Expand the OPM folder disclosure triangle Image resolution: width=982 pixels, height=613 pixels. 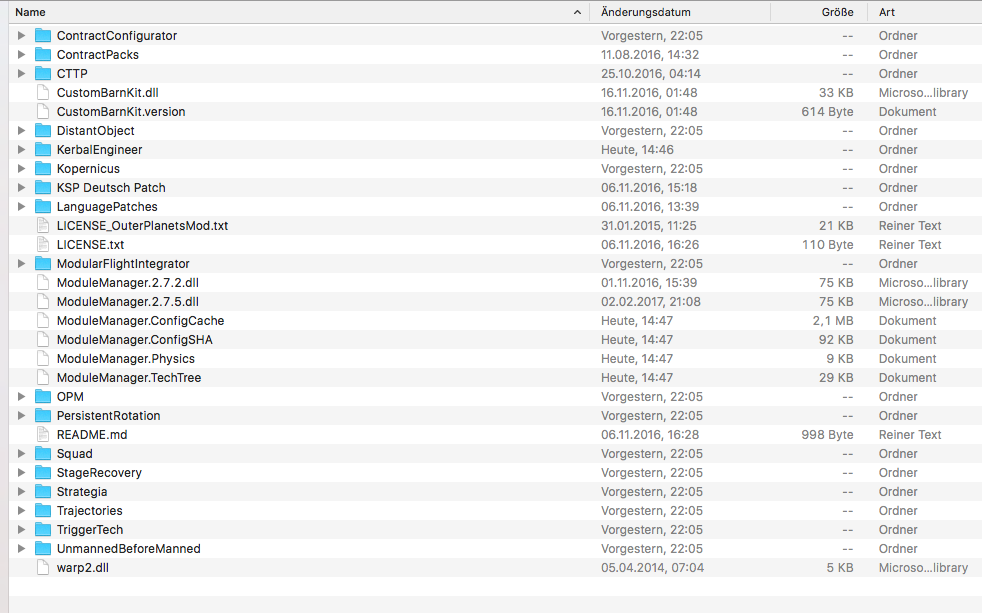point(21,396)
